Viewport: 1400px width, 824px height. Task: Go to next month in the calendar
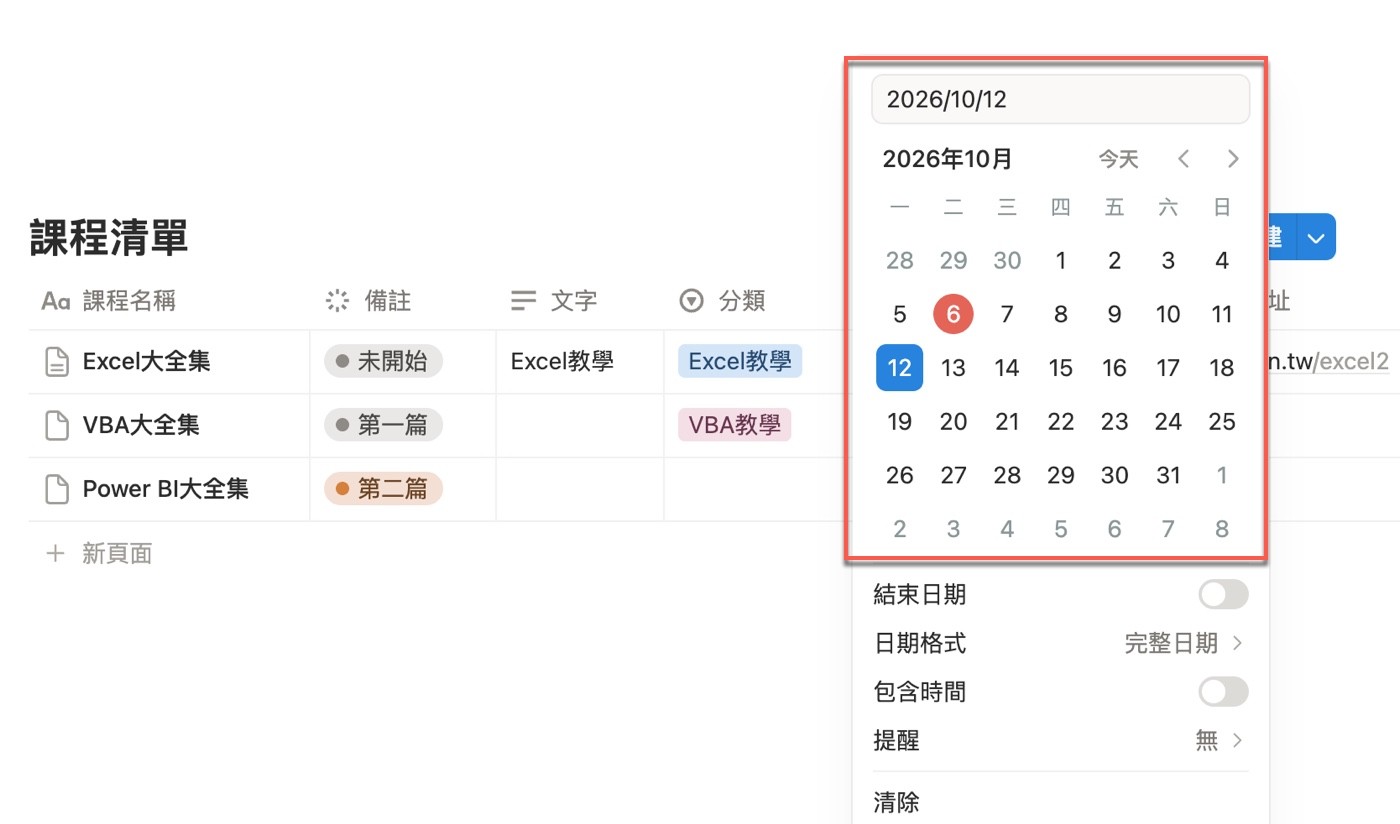(x=1233, y=159)
